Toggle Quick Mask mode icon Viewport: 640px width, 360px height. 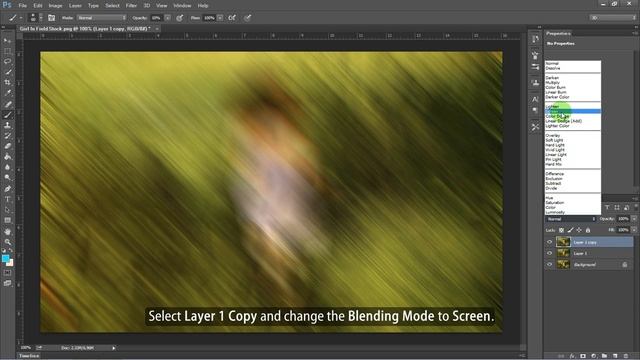(7, 273)
